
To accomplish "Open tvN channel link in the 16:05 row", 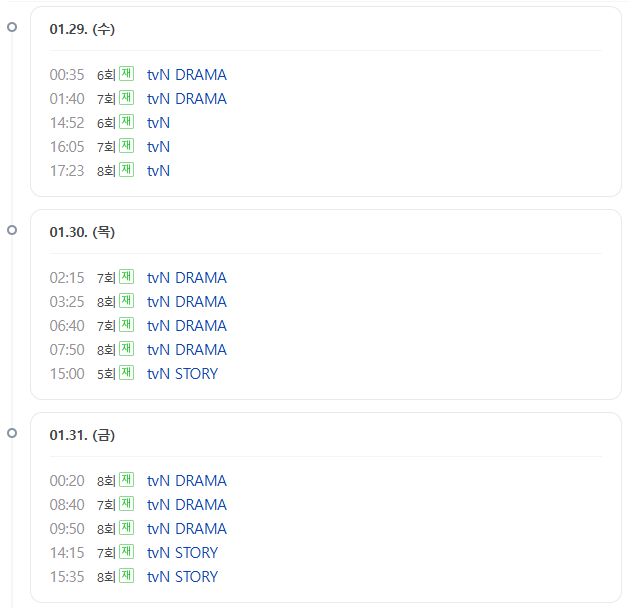I will coord(158,147).
